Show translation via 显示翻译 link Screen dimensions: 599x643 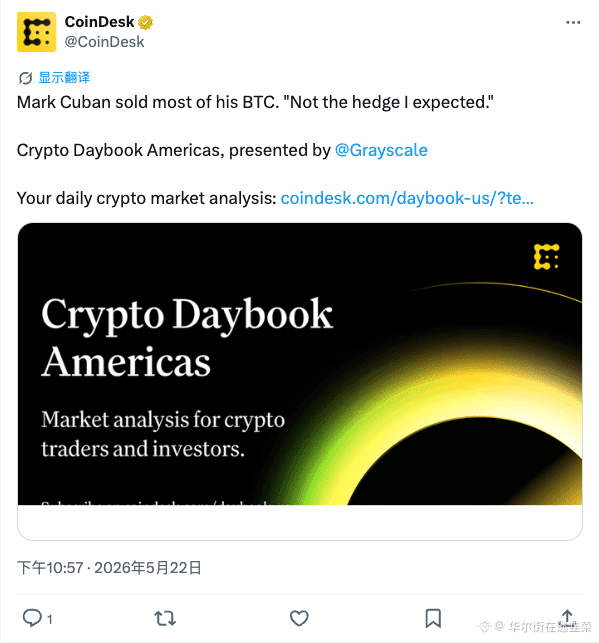pos(64,78)
